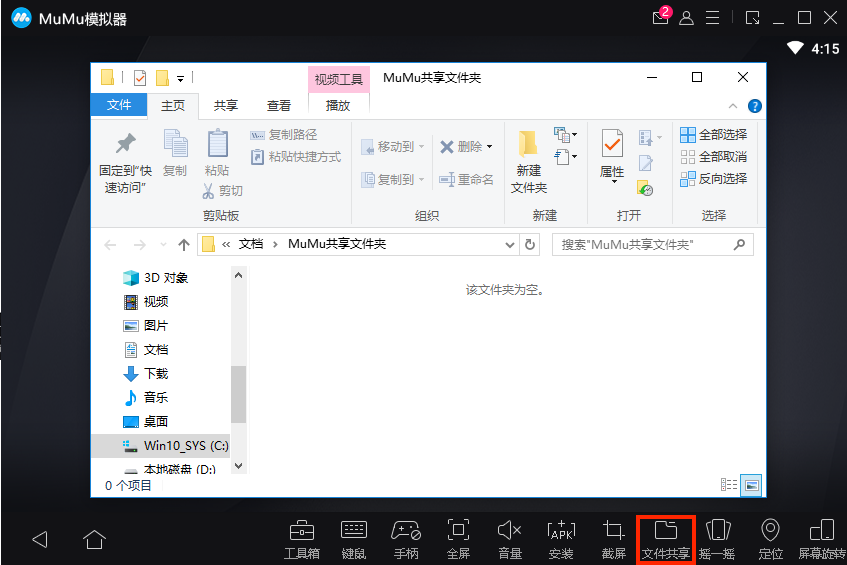Trigger shake gesture (摇一摇)
Image resolution: width=847 pixels, height=565 pixels.
[717, 539]
